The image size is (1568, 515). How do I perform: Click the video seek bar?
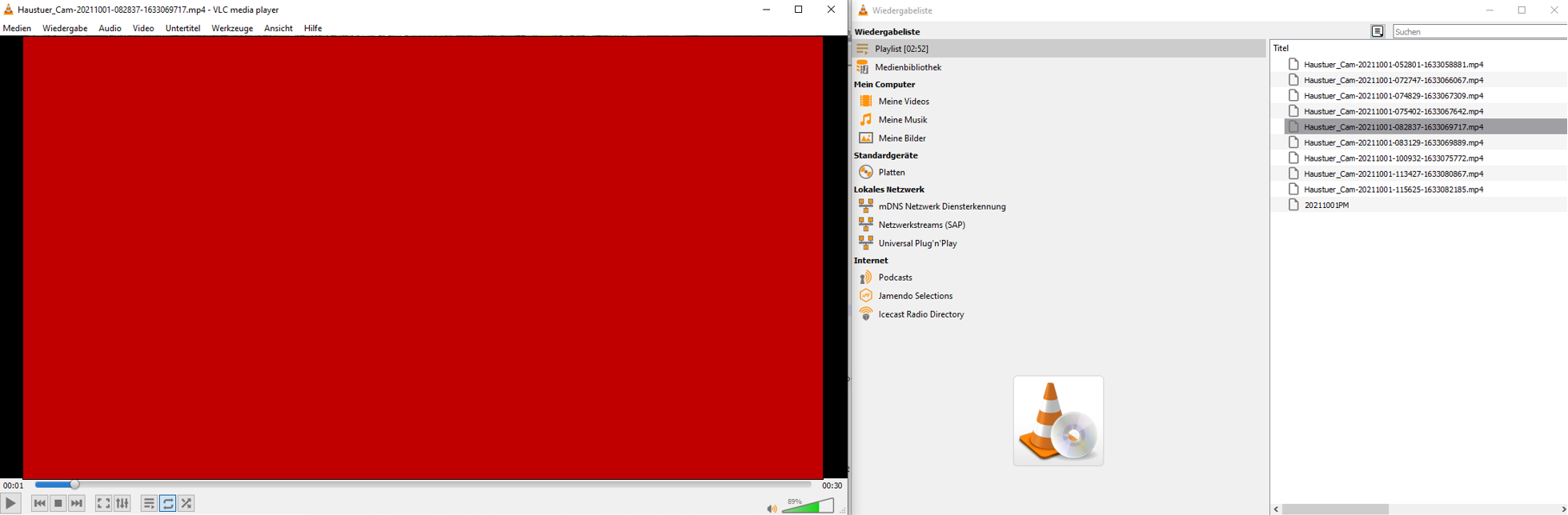click(x=423, y=485)
